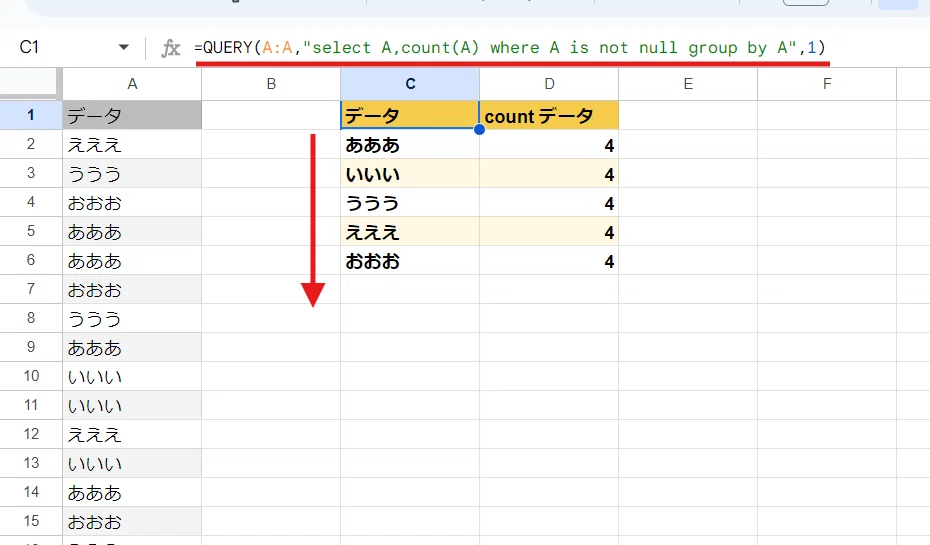Select column E header
The image size is (930, 545).
tap(688, 84)
